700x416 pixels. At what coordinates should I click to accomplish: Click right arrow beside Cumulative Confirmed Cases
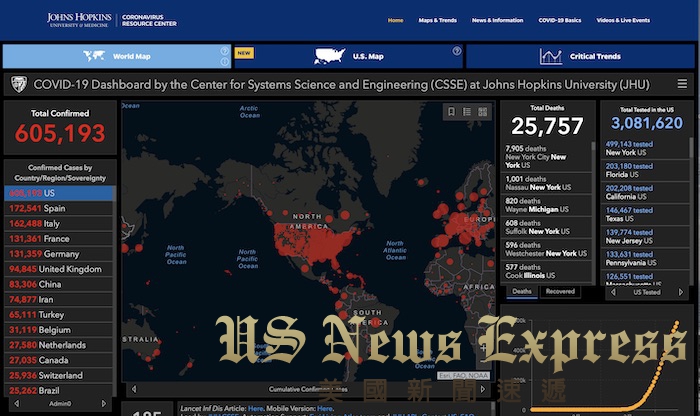[482, 389]
